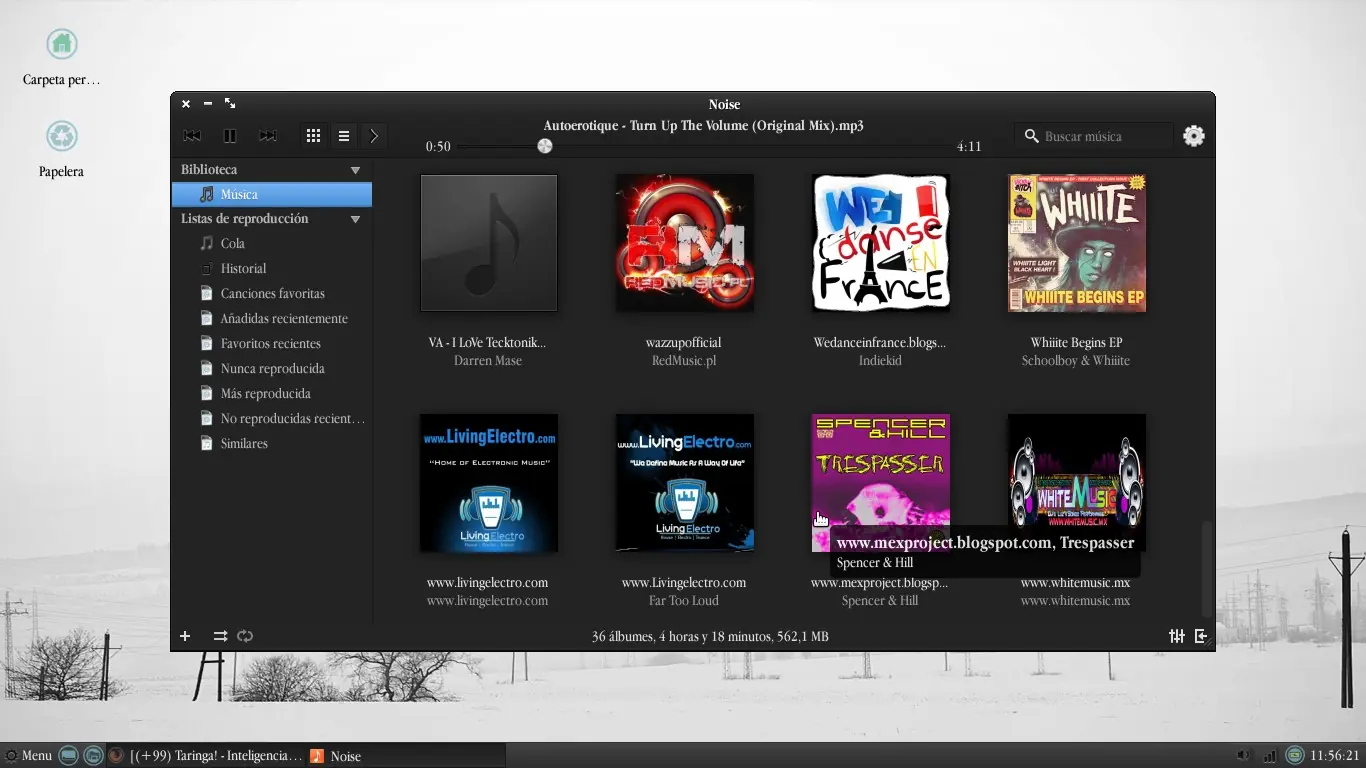The height and width of the screenshot is (768, 1366).
Task: Open the settings gear menu
Action: pyautogui.click(x=1194, y=136)
